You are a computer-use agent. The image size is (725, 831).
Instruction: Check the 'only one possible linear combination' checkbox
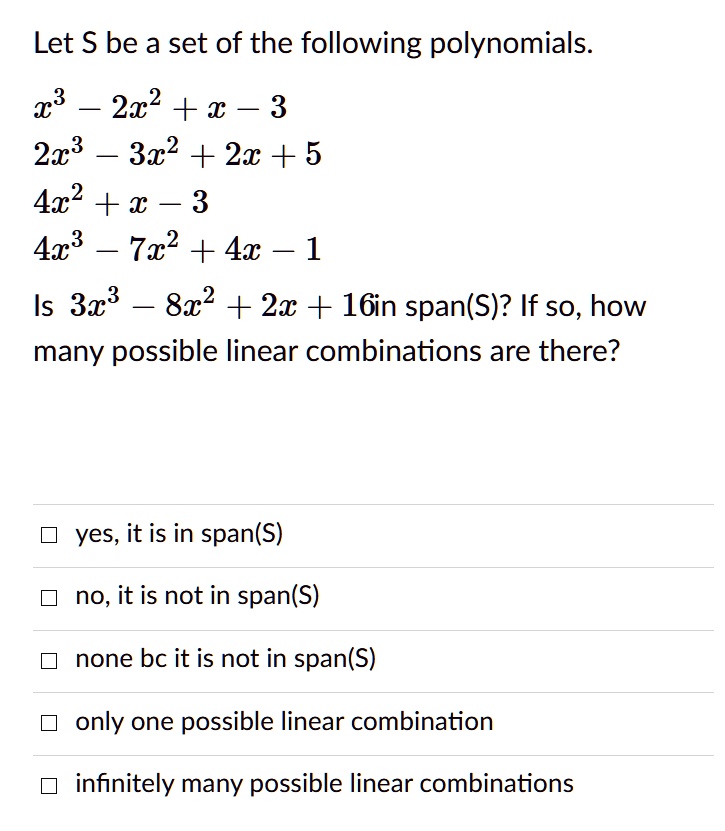point(47,722)
